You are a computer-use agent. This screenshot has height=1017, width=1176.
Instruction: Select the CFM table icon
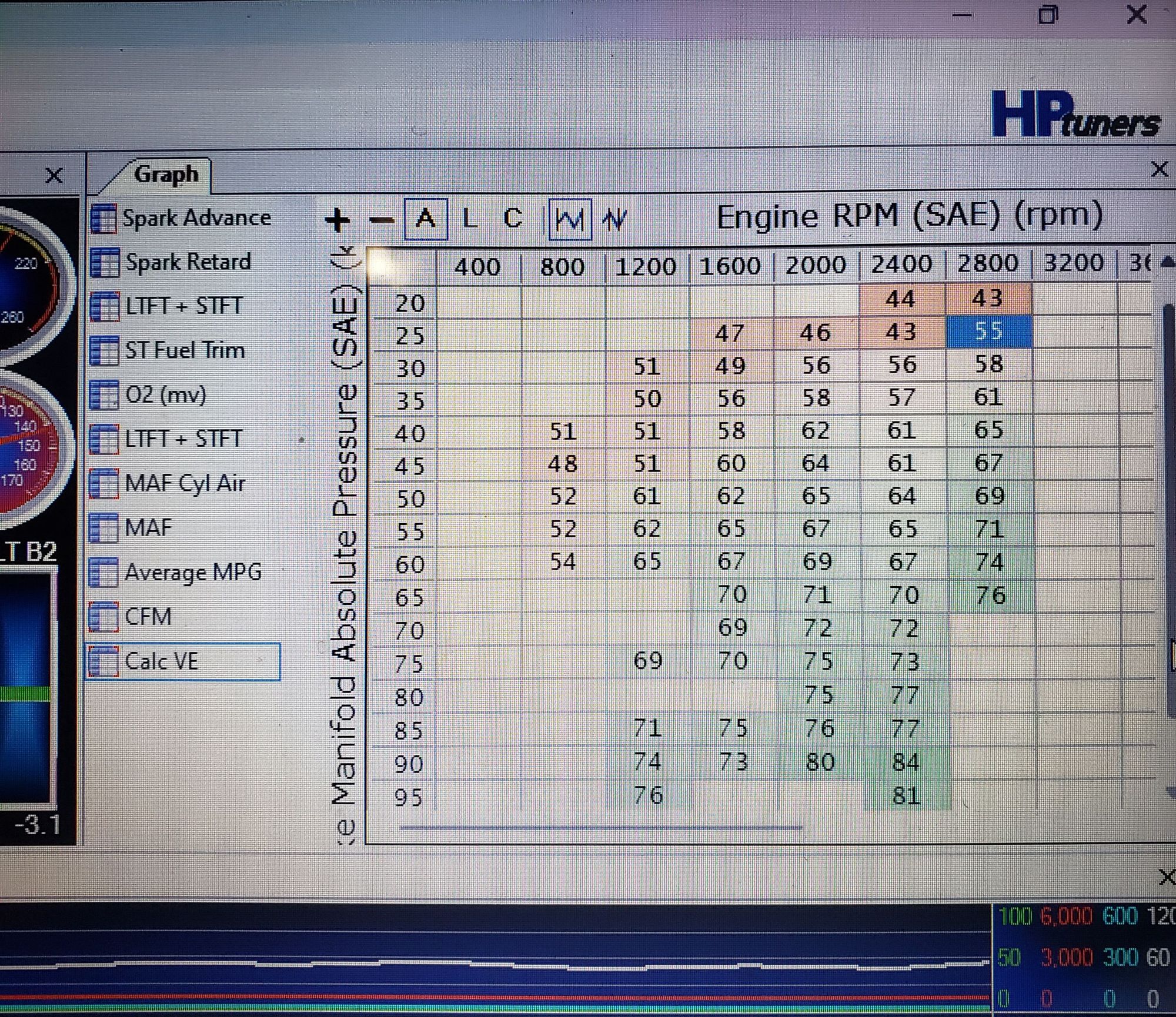[x=103, y=617]
